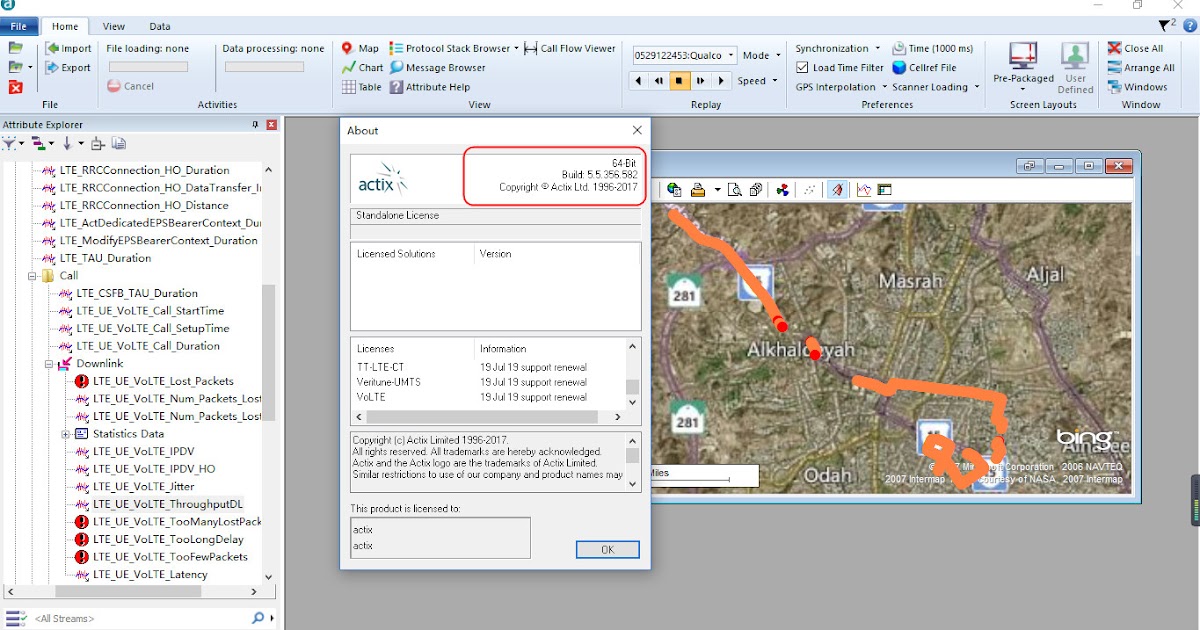Screen dimensions: 1200x630
Task: Select LTE_UE_VoLTE_Call_SetupTime attribute
Action: point(153,328)
